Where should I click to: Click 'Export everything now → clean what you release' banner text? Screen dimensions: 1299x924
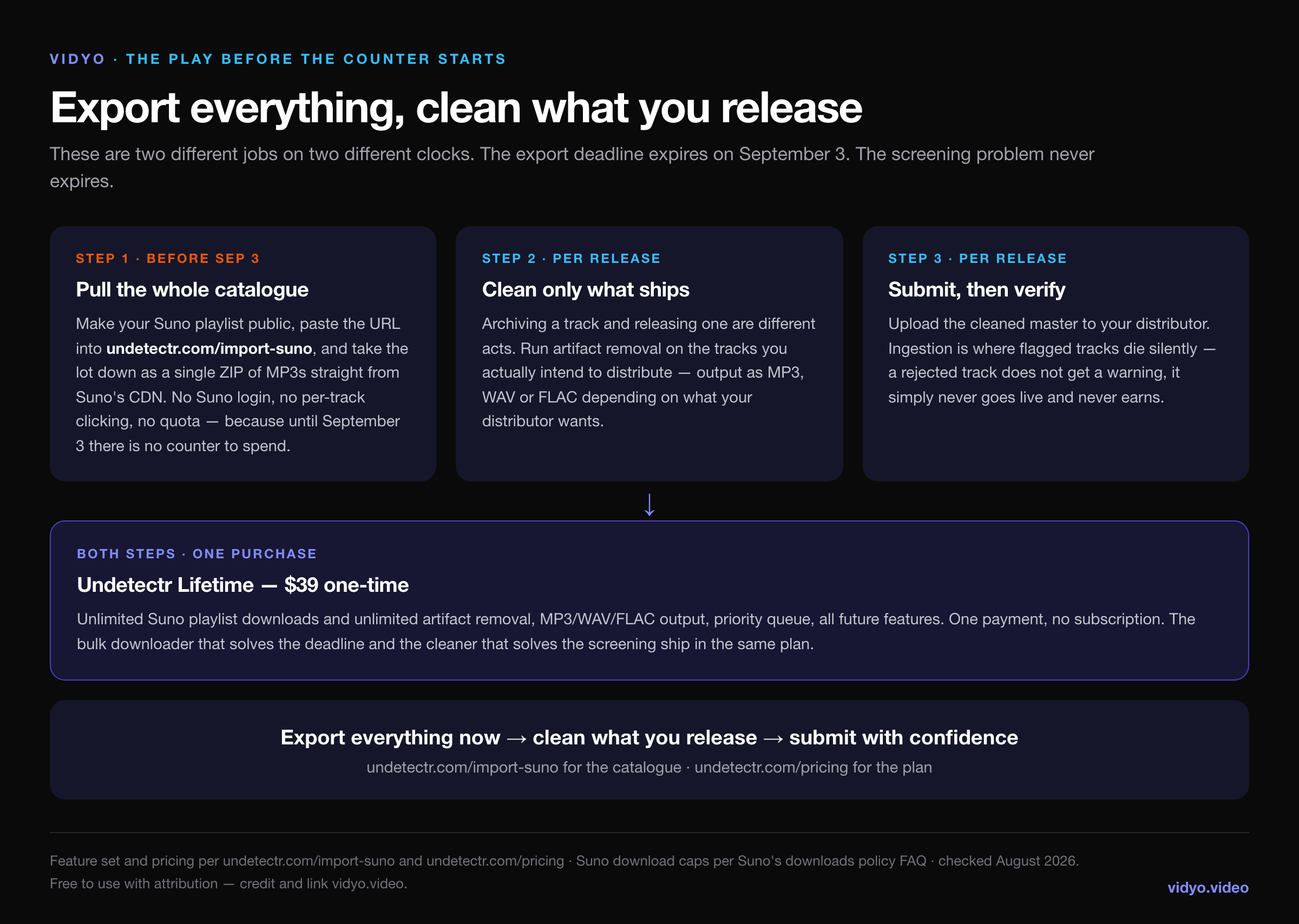point(649,737)
